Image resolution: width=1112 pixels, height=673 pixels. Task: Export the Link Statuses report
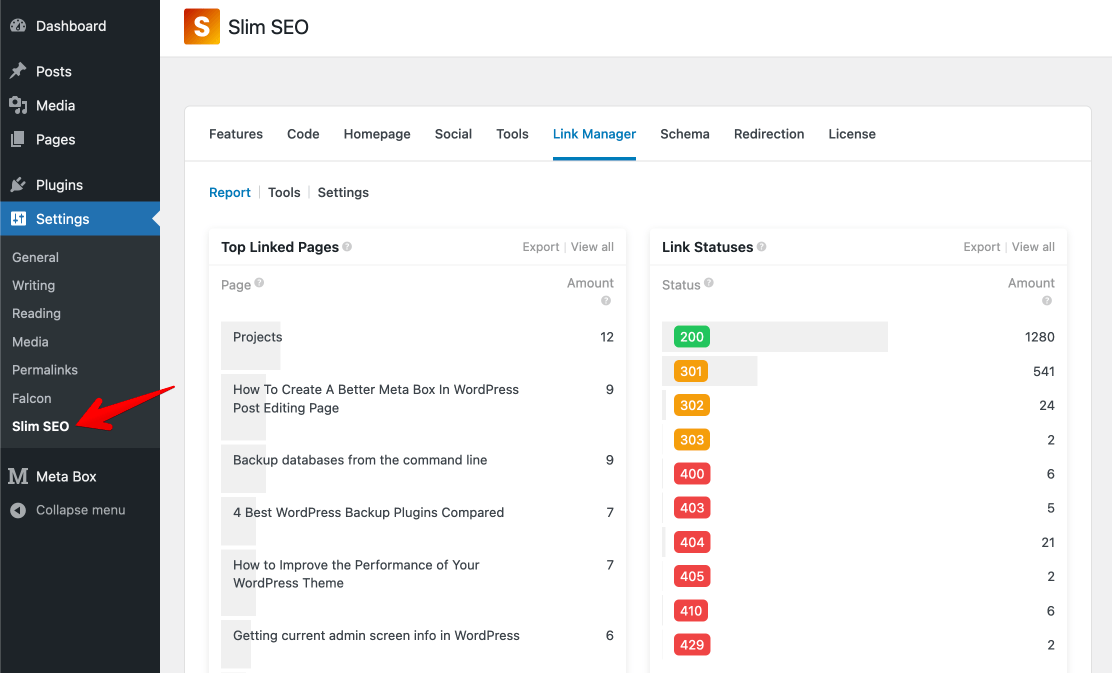coord(982,247)
